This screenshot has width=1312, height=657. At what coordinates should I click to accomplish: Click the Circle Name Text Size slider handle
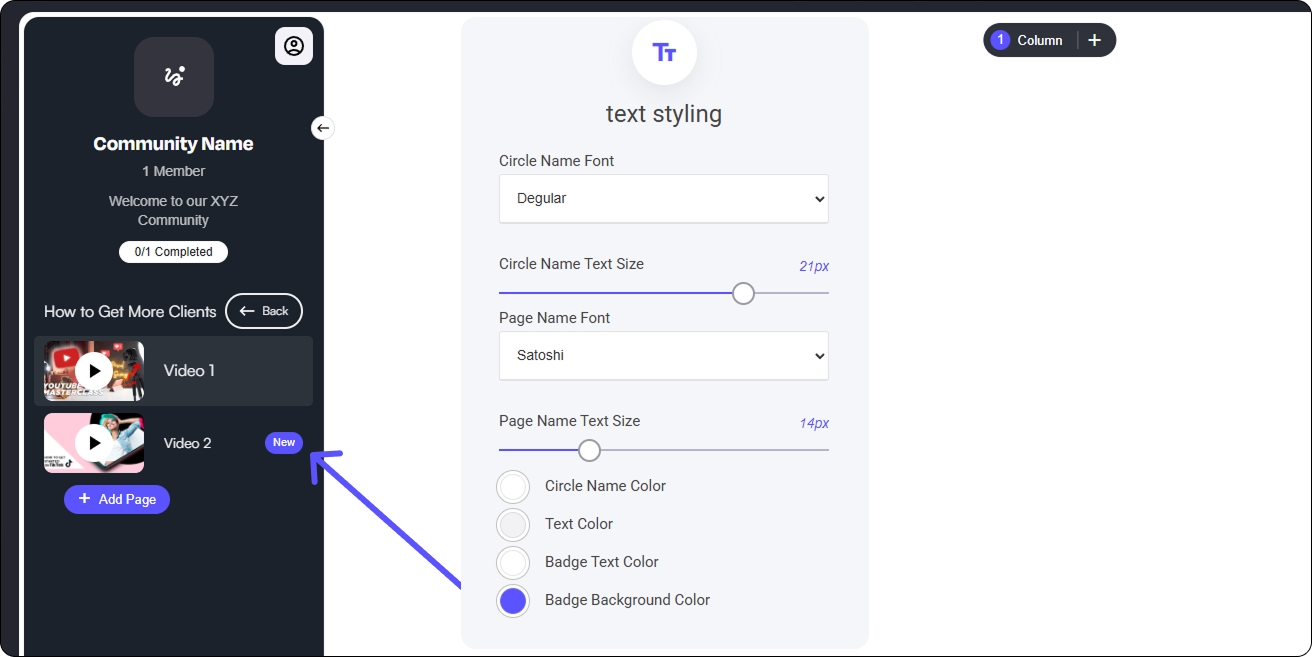pos(743,293)
